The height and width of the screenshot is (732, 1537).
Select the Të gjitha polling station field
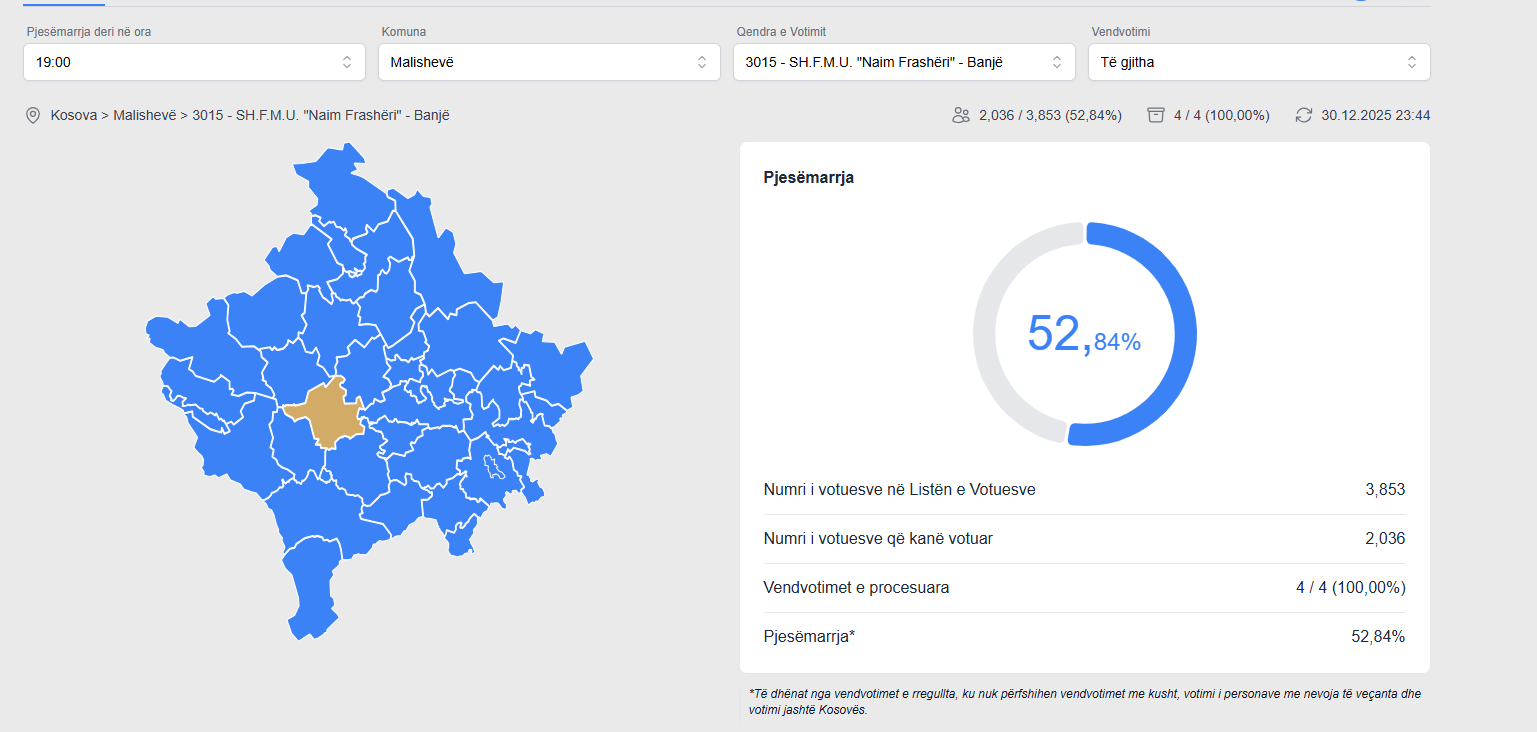pos(1258,62)
